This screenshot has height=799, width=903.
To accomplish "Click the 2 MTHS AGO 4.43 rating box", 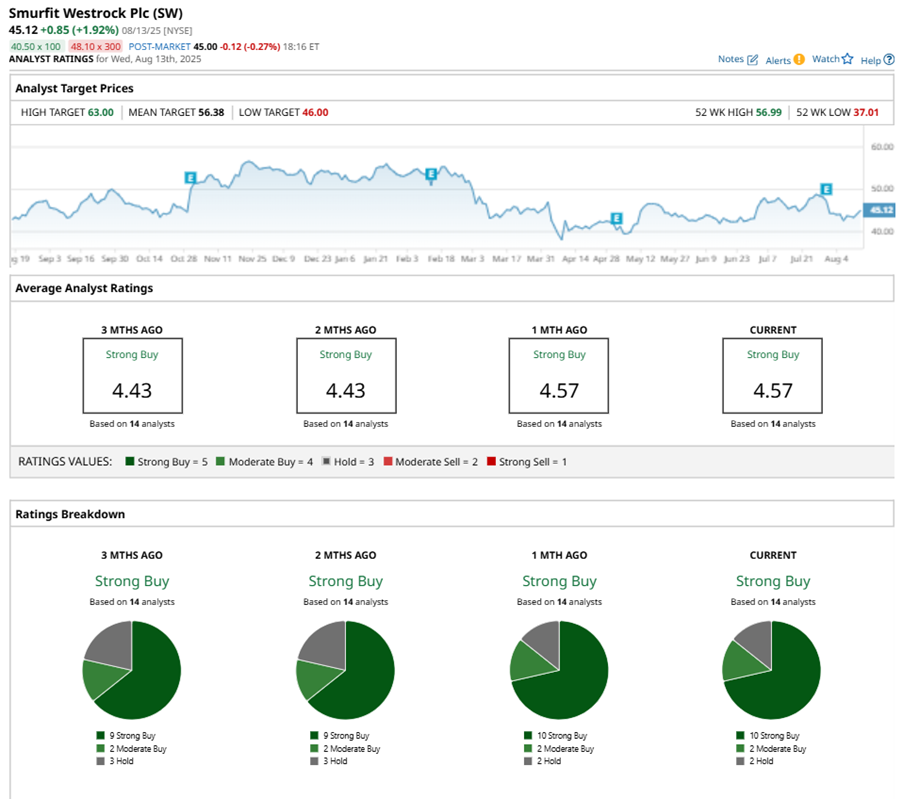I will [x=346, y=376].
